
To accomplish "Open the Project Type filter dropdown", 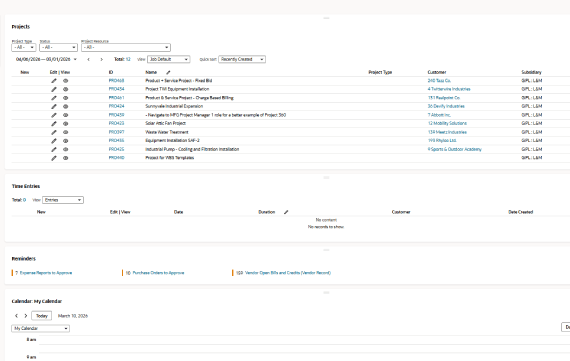I will pos(24,47).
